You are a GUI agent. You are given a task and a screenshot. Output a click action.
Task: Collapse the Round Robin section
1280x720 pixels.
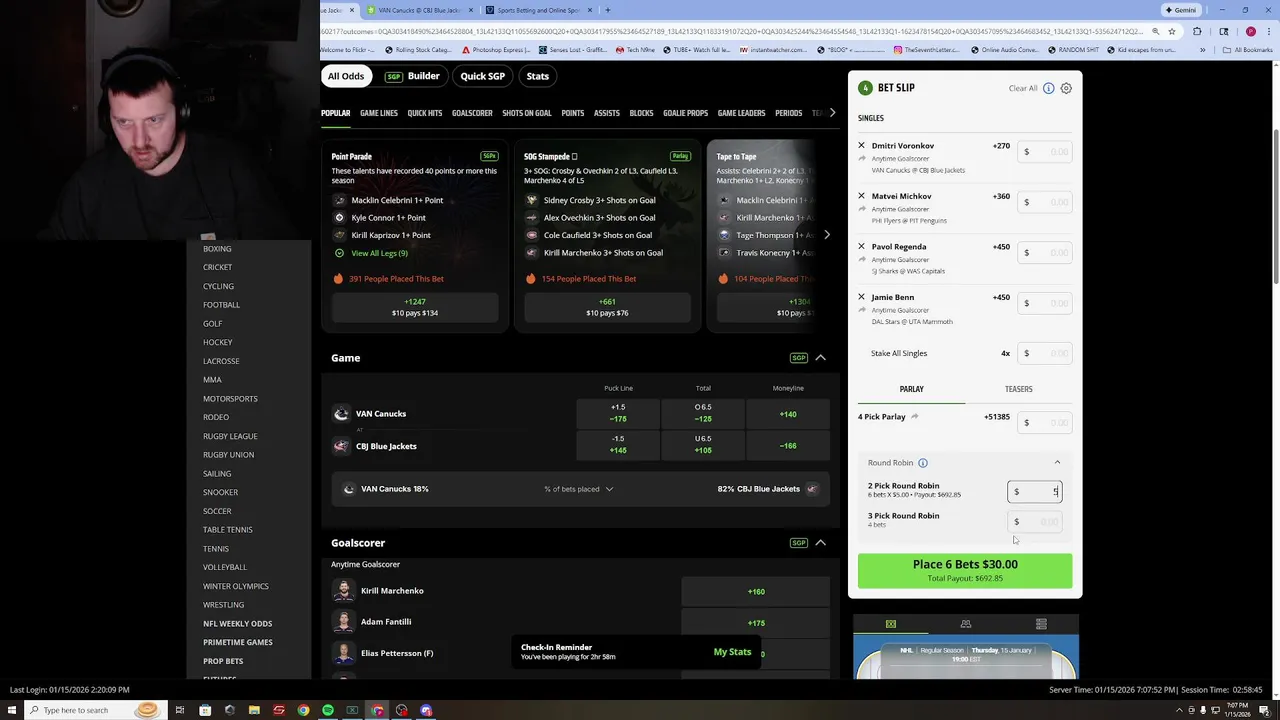pyautogui.click(x=1057, y=463)
